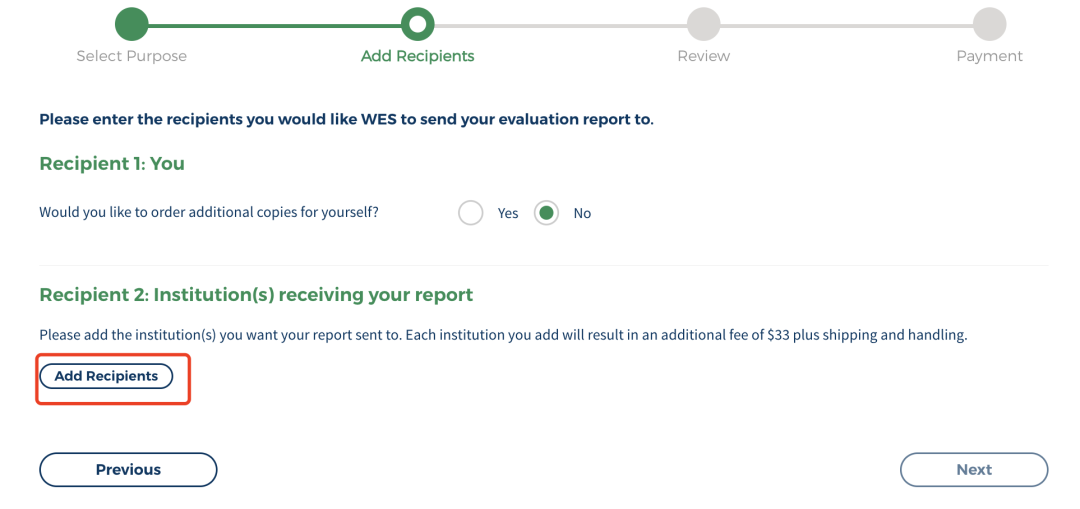Continue with the Next button
This screenshot has width=1080, height=509.
point(974,470)
